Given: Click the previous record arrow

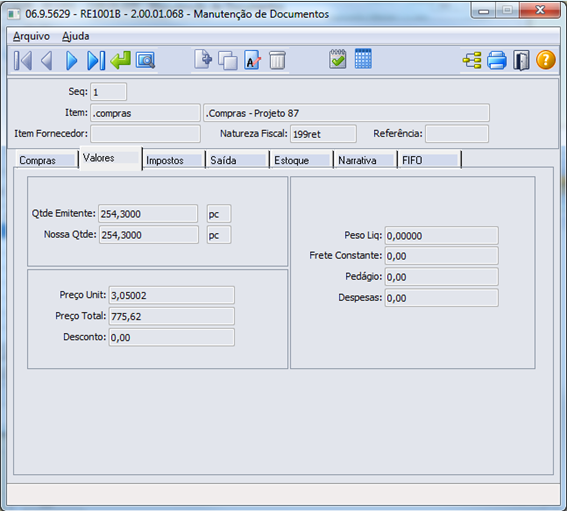Looking at the screenshot, I should 47,60.
